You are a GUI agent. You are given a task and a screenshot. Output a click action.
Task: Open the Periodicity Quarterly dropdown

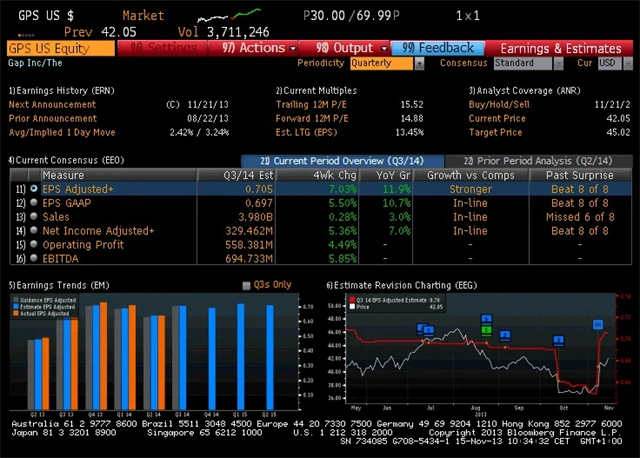(386, 63)
